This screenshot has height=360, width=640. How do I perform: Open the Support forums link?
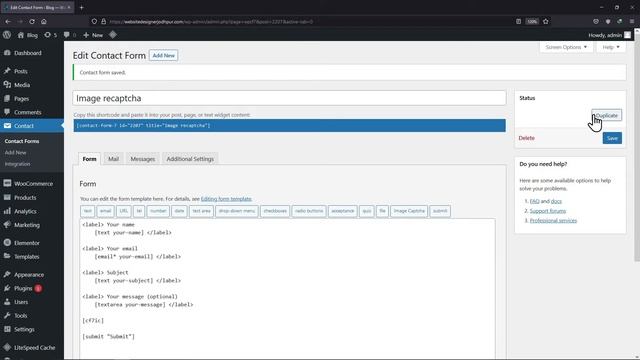(548, 211)
